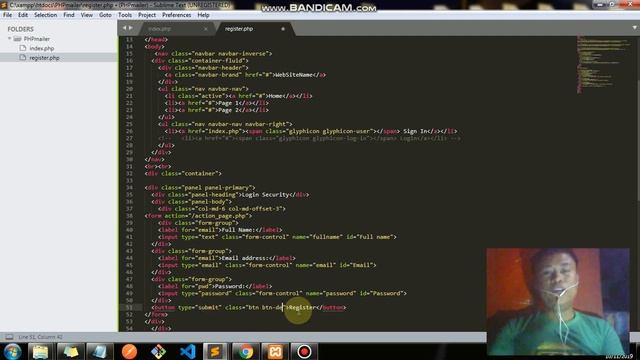This screenshot has width=640, height=360.
Task: Click the unsaved dot on register.php tab
Action: [282, 29]
